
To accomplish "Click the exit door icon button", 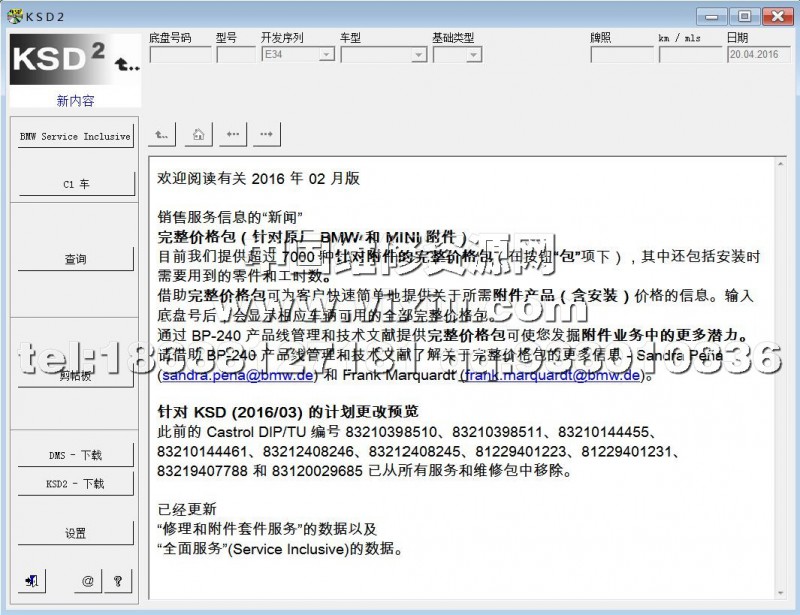I will (32, 581).
